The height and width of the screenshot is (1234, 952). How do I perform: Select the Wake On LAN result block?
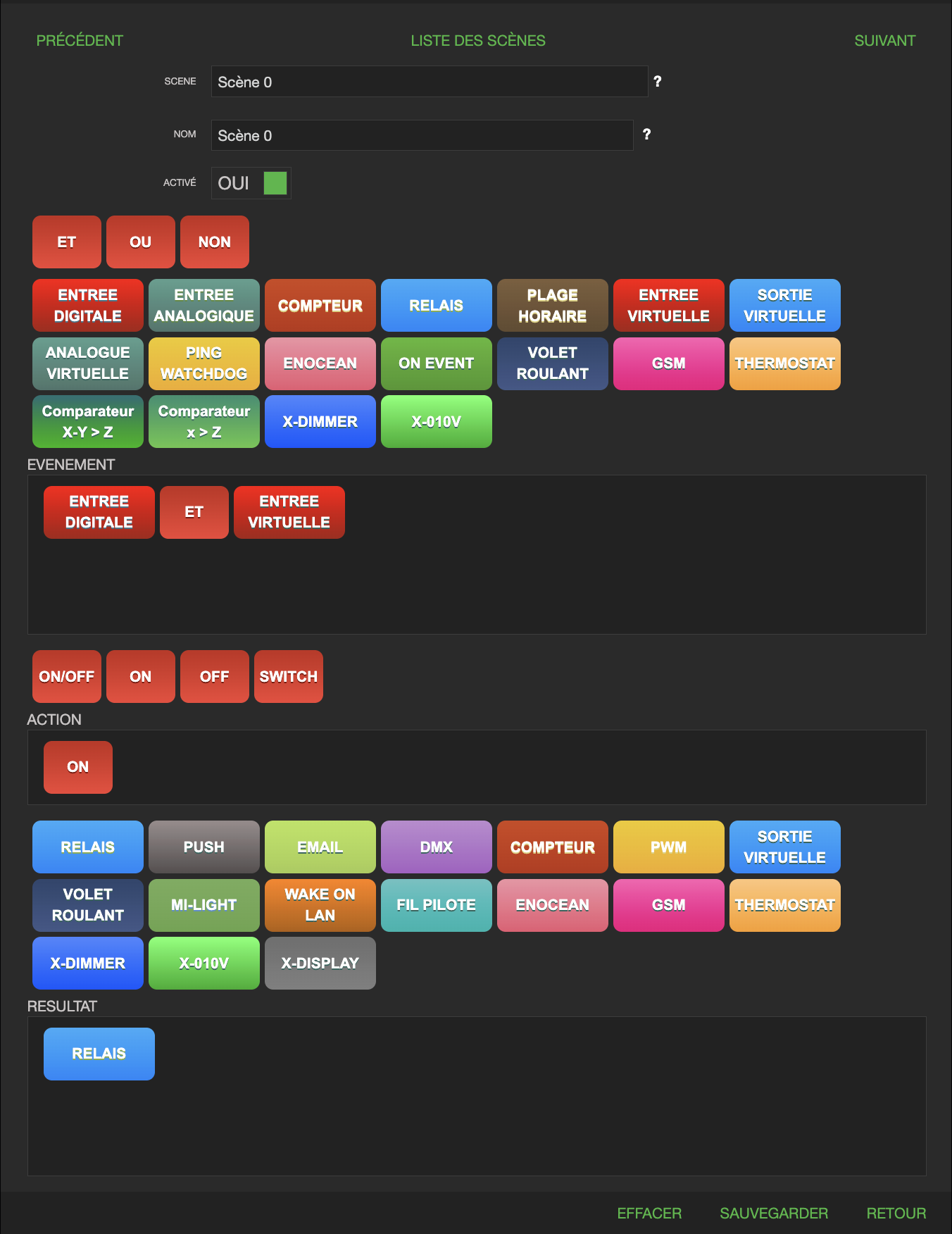pyautogui.click(x=320, y=905)
